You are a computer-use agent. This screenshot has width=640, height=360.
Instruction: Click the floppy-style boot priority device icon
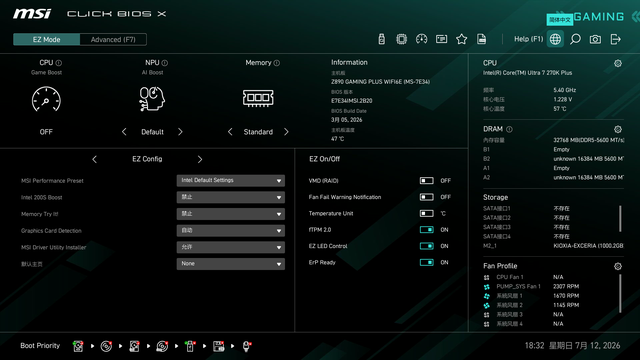[219, 346]
